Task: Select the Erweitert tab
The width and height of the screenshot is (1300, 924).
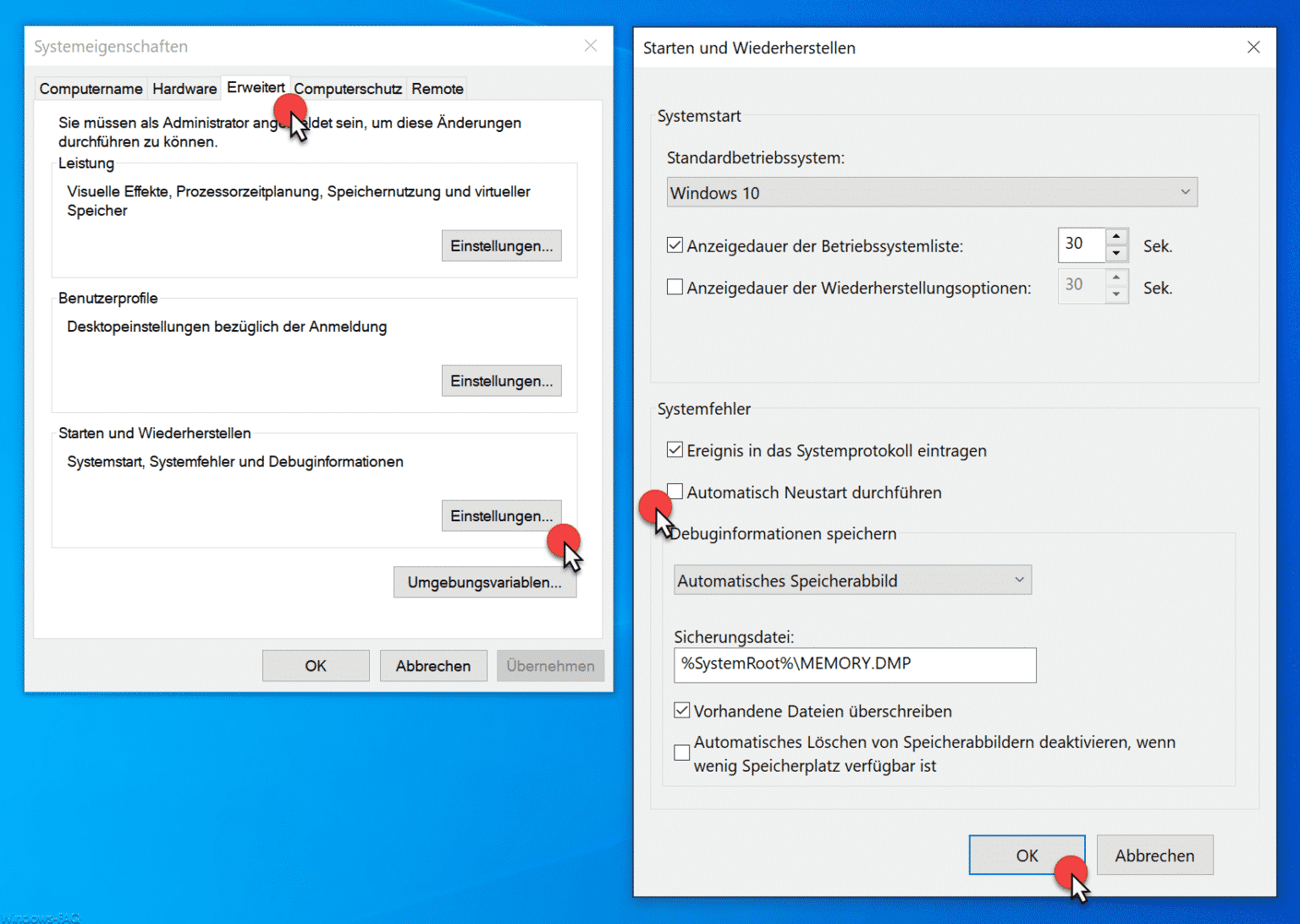Action: pyautogui.click(x=256, y=87)
